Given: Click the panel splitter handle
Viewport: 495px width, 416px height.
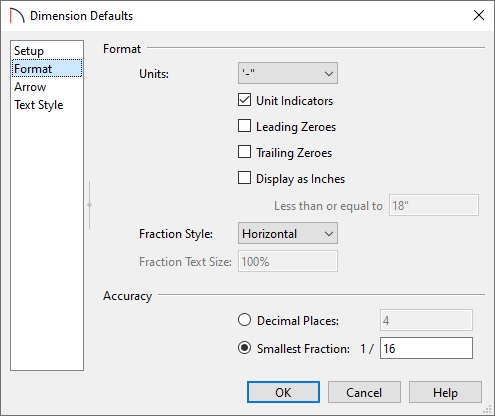Looking at the screenshot, I should (x=89, y=205).
